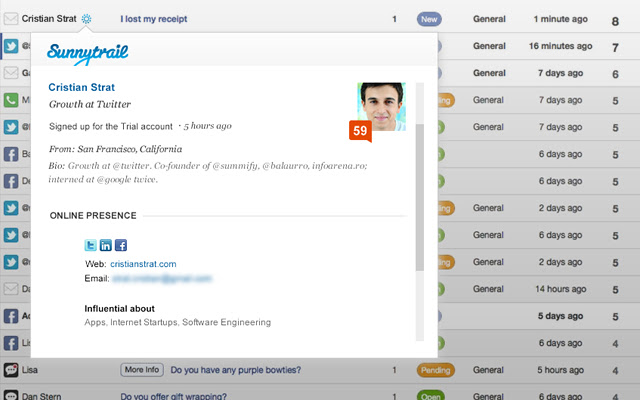Open the Facebook profile icon under Online Presence
The image size is (640, 400).
click(121, 245)
